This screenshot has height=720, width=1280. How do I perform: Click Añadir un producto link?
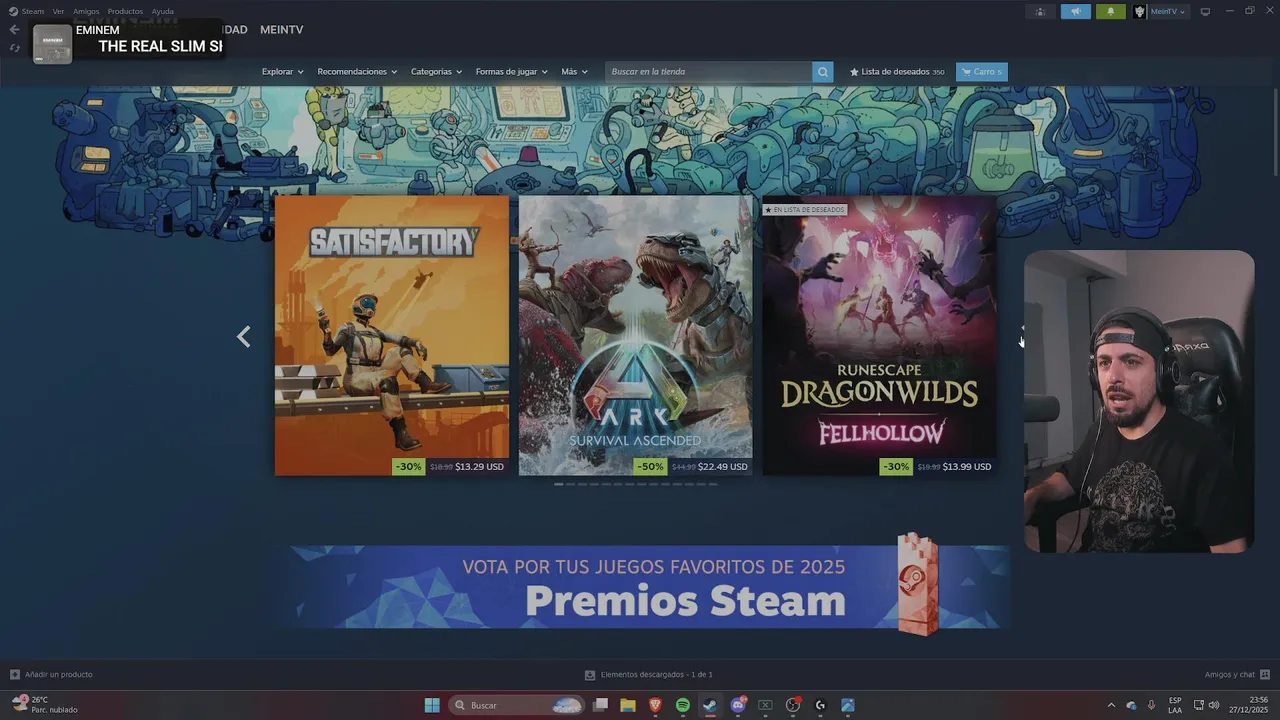[x=59, y=674]
